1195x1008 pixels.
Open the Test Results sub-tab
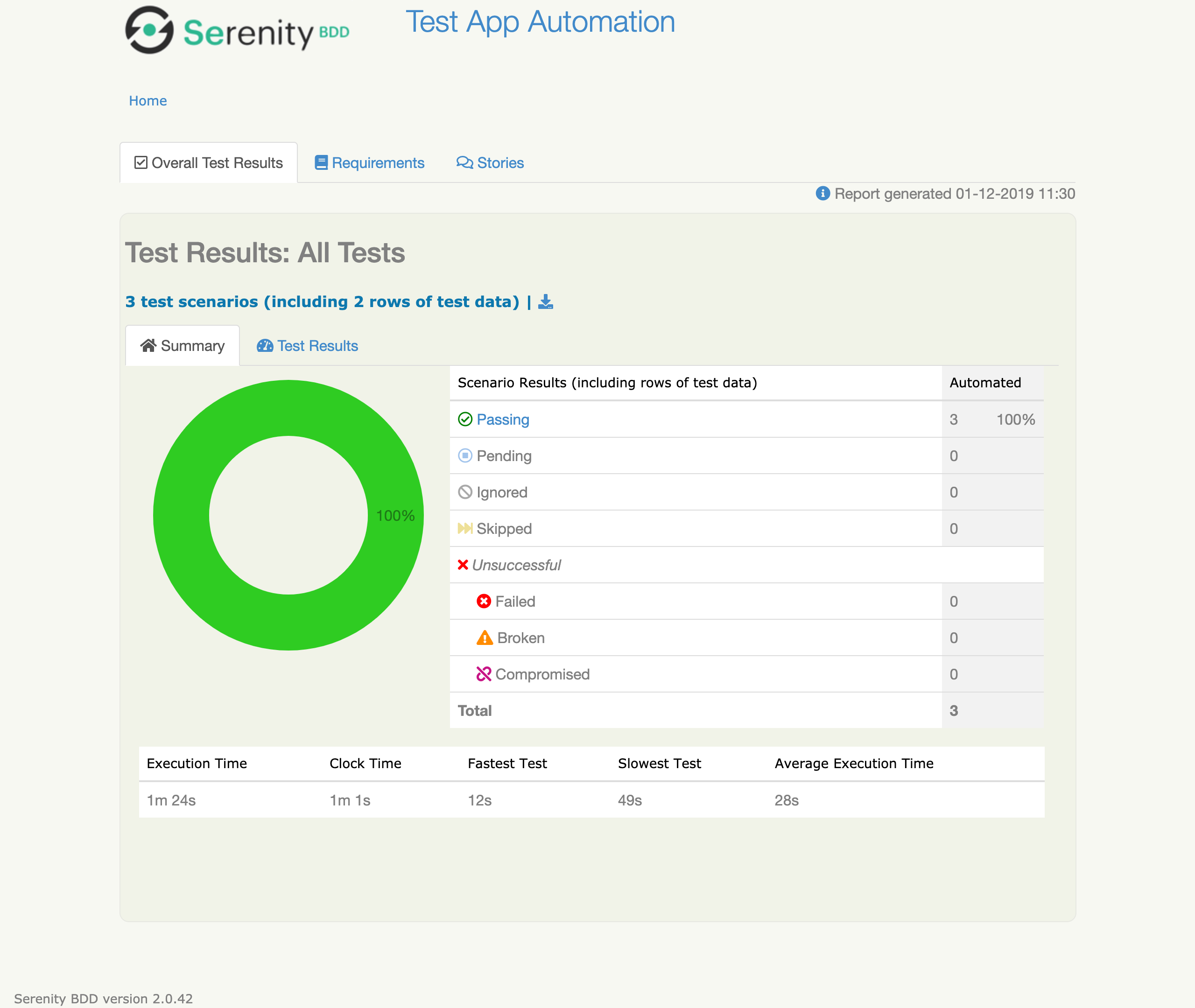click(x=308, y=346)
